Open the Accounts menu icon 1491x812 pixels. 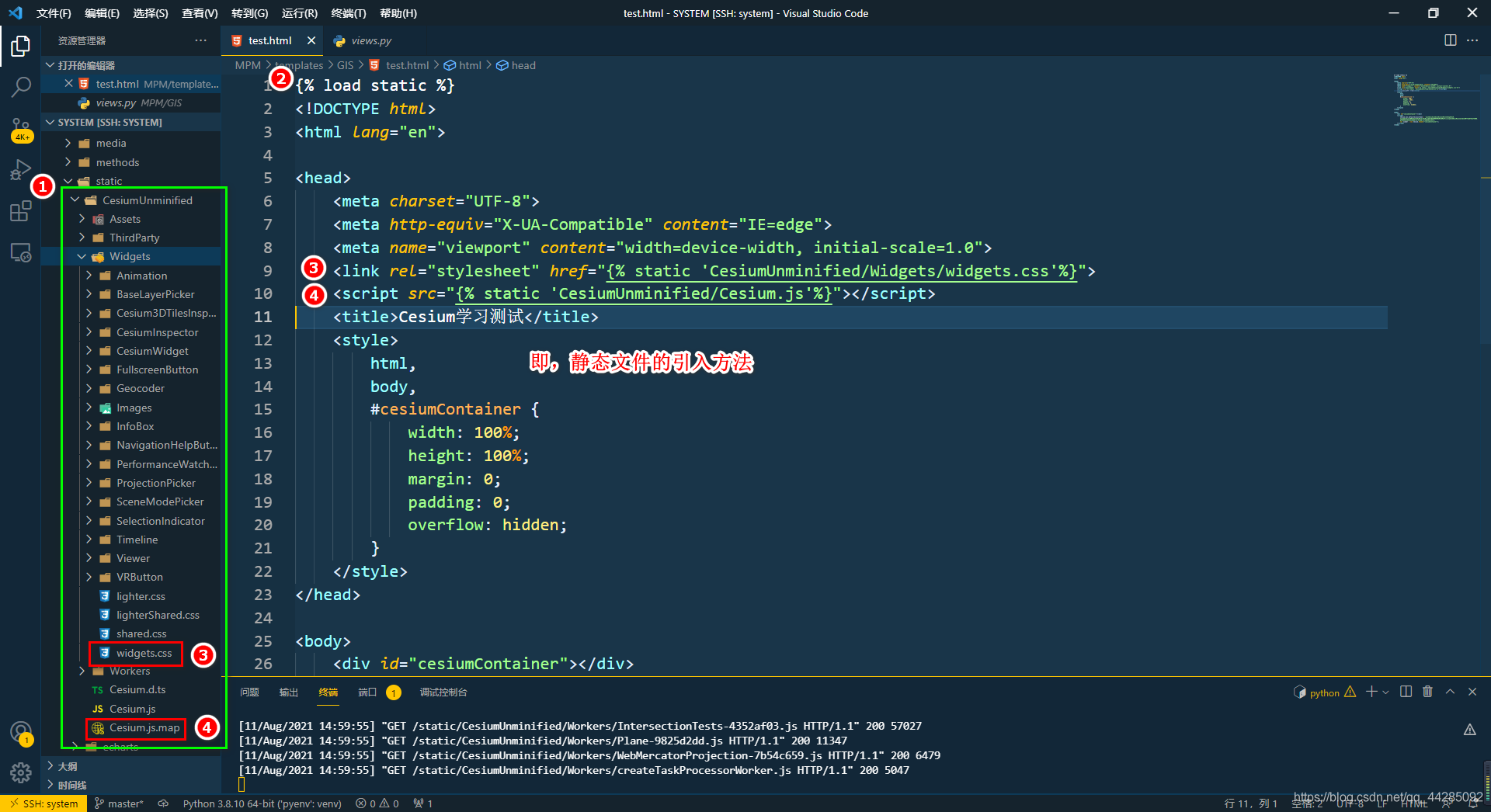(x=21, y=732)
